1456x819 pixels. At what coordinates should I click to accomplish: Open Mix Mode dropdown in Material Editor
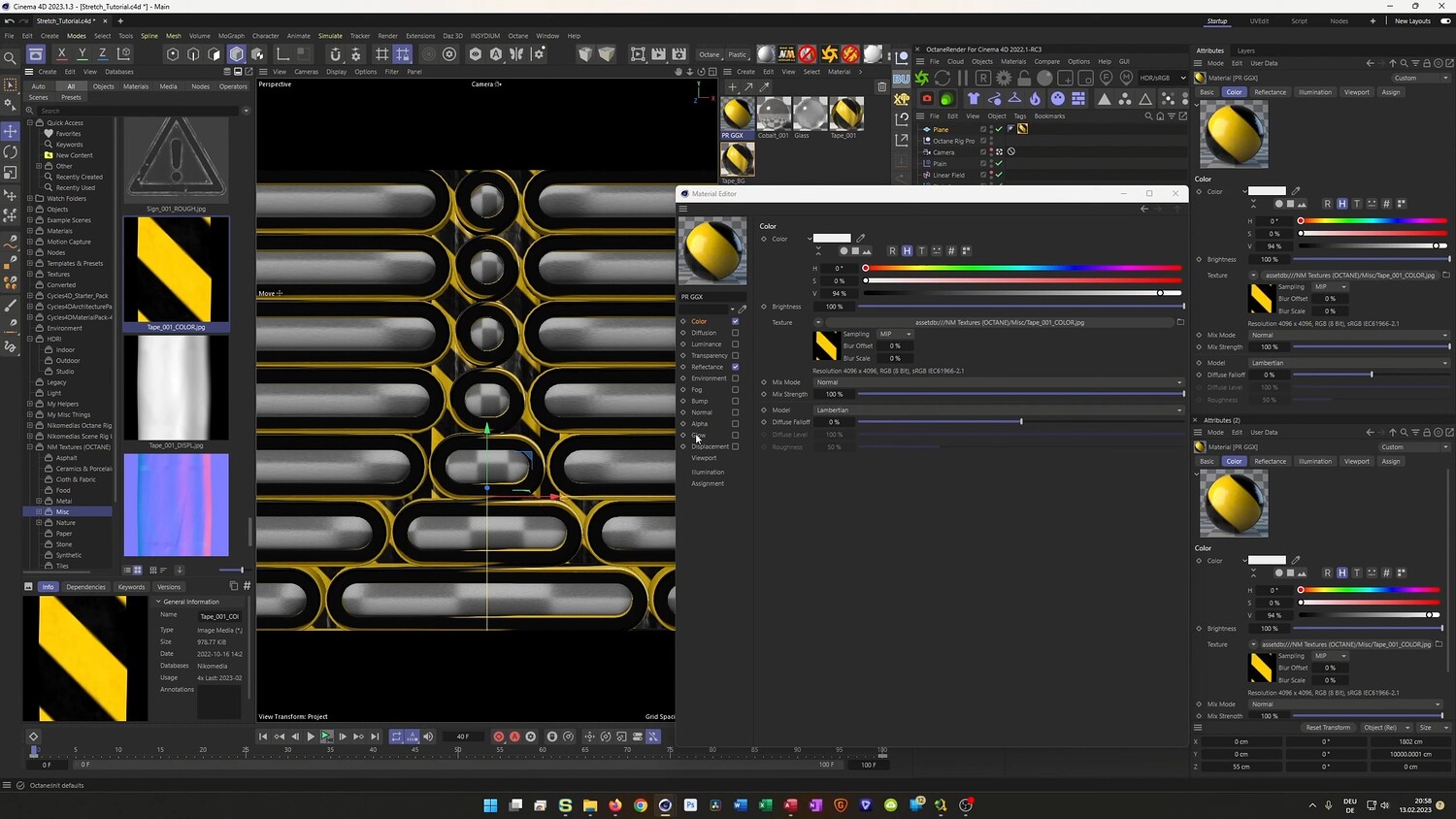point(999,382)
